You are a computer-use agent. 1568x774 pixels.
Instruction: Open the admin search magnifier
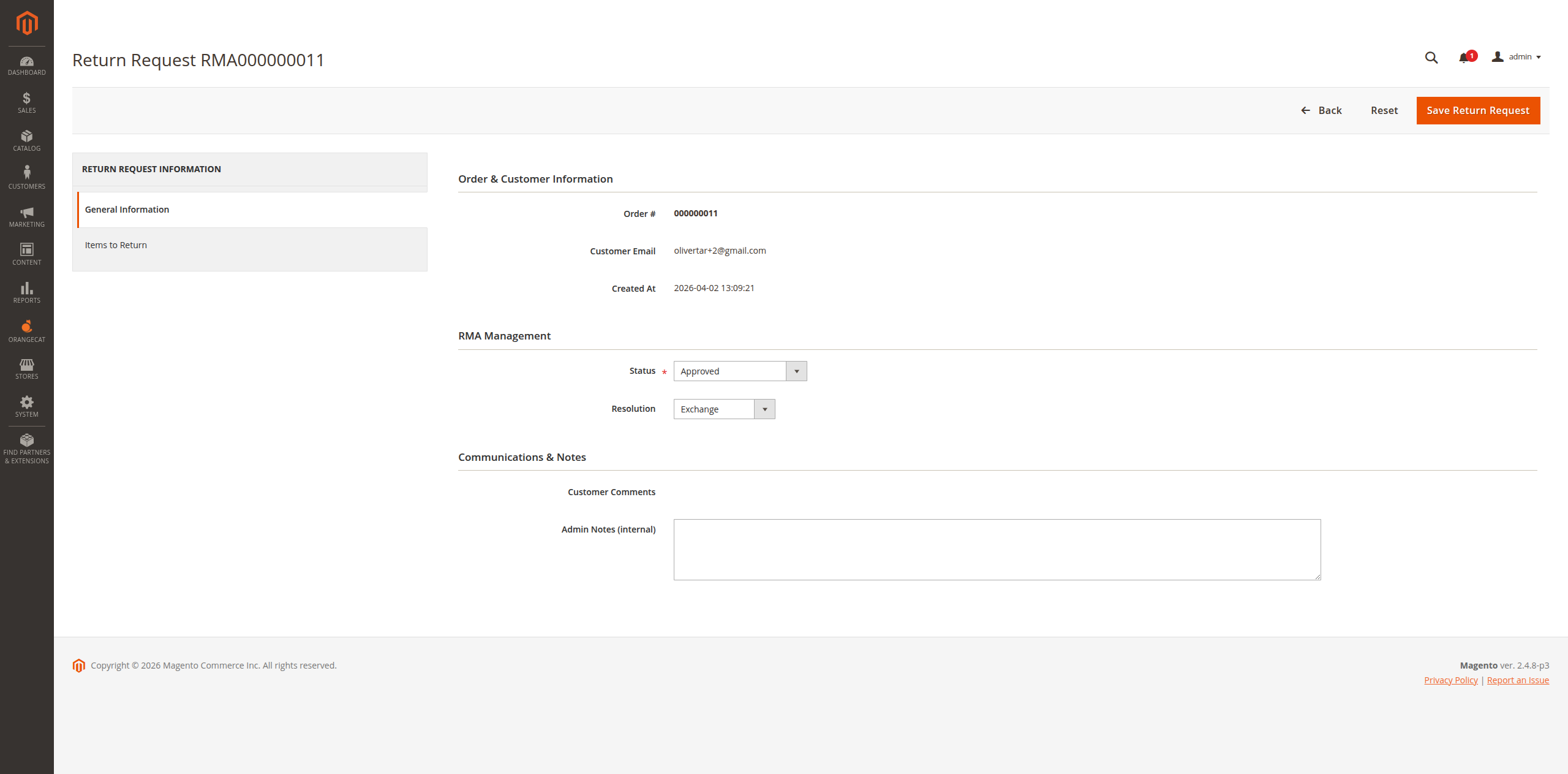tap(1431, 57)
